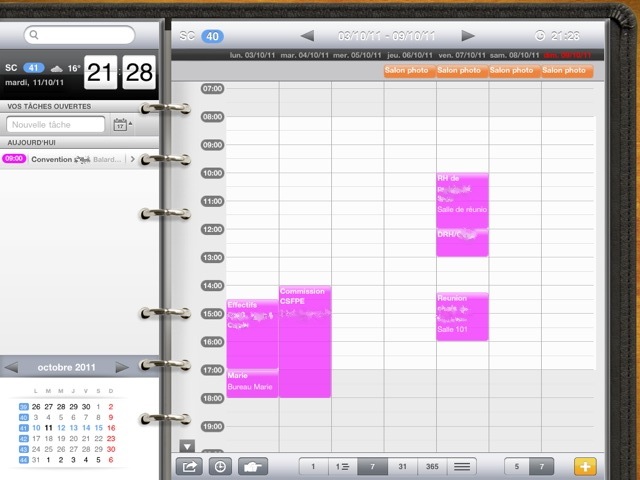Go to next week with the right arrow
The image size is (640, 480).
(x=467, y=36)
